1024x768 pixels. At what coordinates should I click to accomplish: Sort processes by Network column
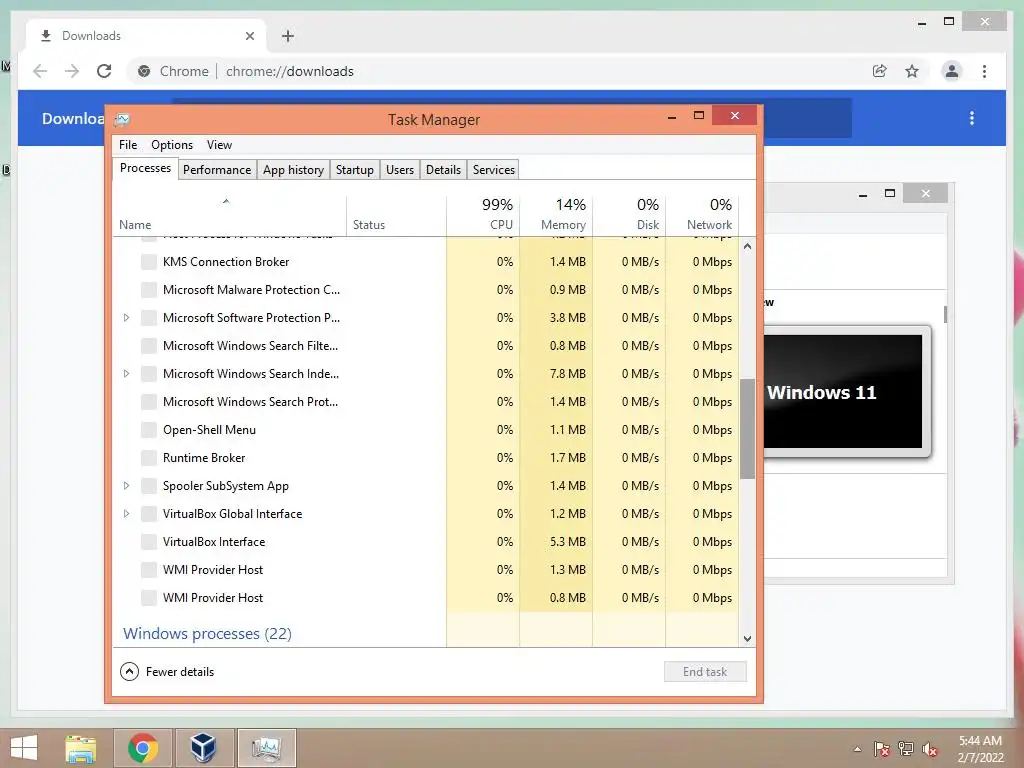pyautogui.click(x=703, y=216)
